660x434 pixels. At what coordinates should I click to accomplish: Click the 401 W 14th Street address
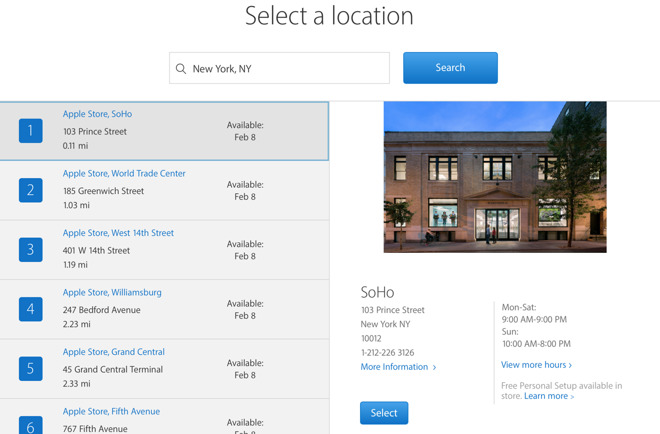pyautogui.click(x=96, y=250)
